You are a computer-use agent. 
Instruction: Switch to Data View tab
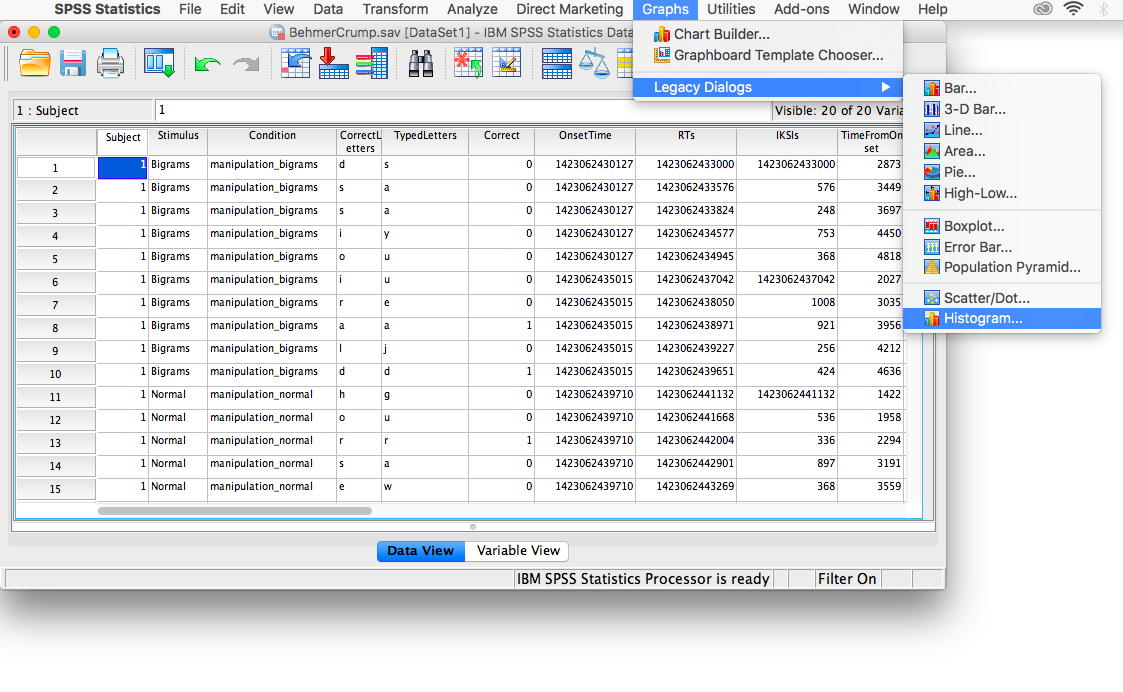pyautogui.click(x=420, y=551)
